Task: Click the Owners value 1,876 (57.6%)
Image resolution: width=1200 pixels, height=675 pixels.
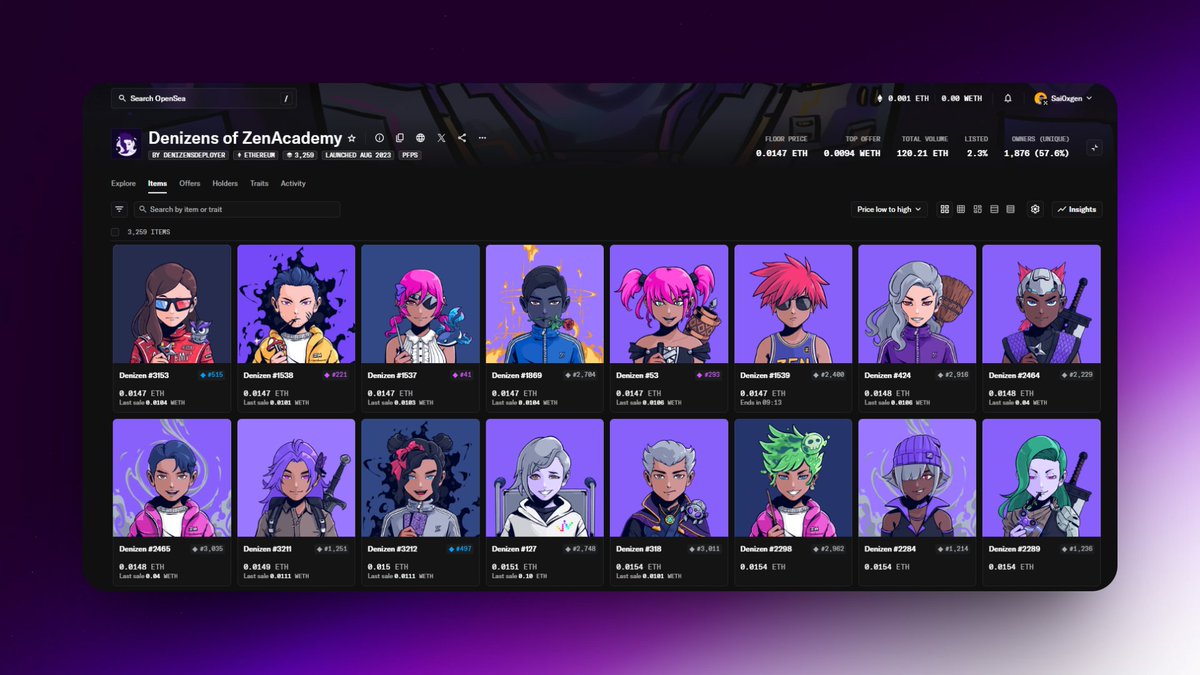Action: point(1036,153)
